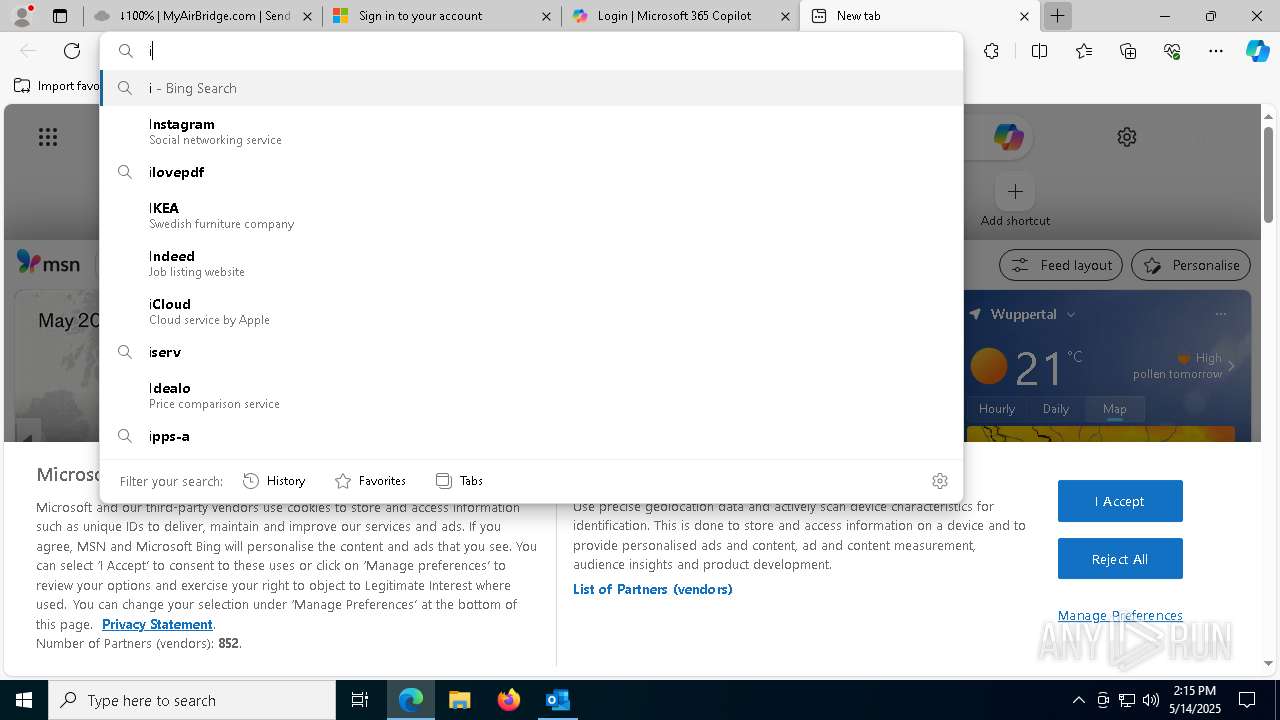Select the Hourly weather tab
The height and width of the screenshot is (720, 1280).
coord(997,408)
